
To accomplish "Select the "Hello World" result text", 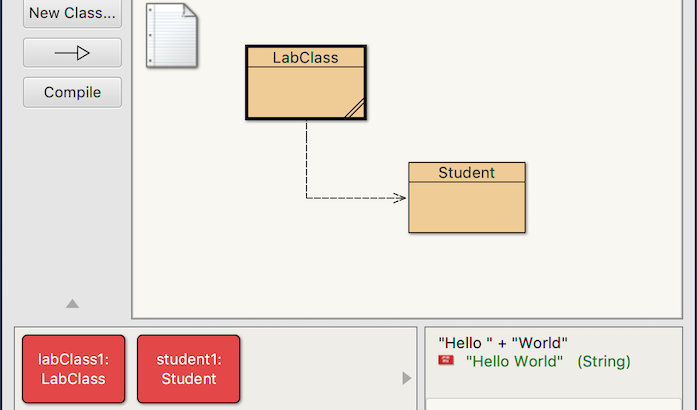I will coord(514,361).
